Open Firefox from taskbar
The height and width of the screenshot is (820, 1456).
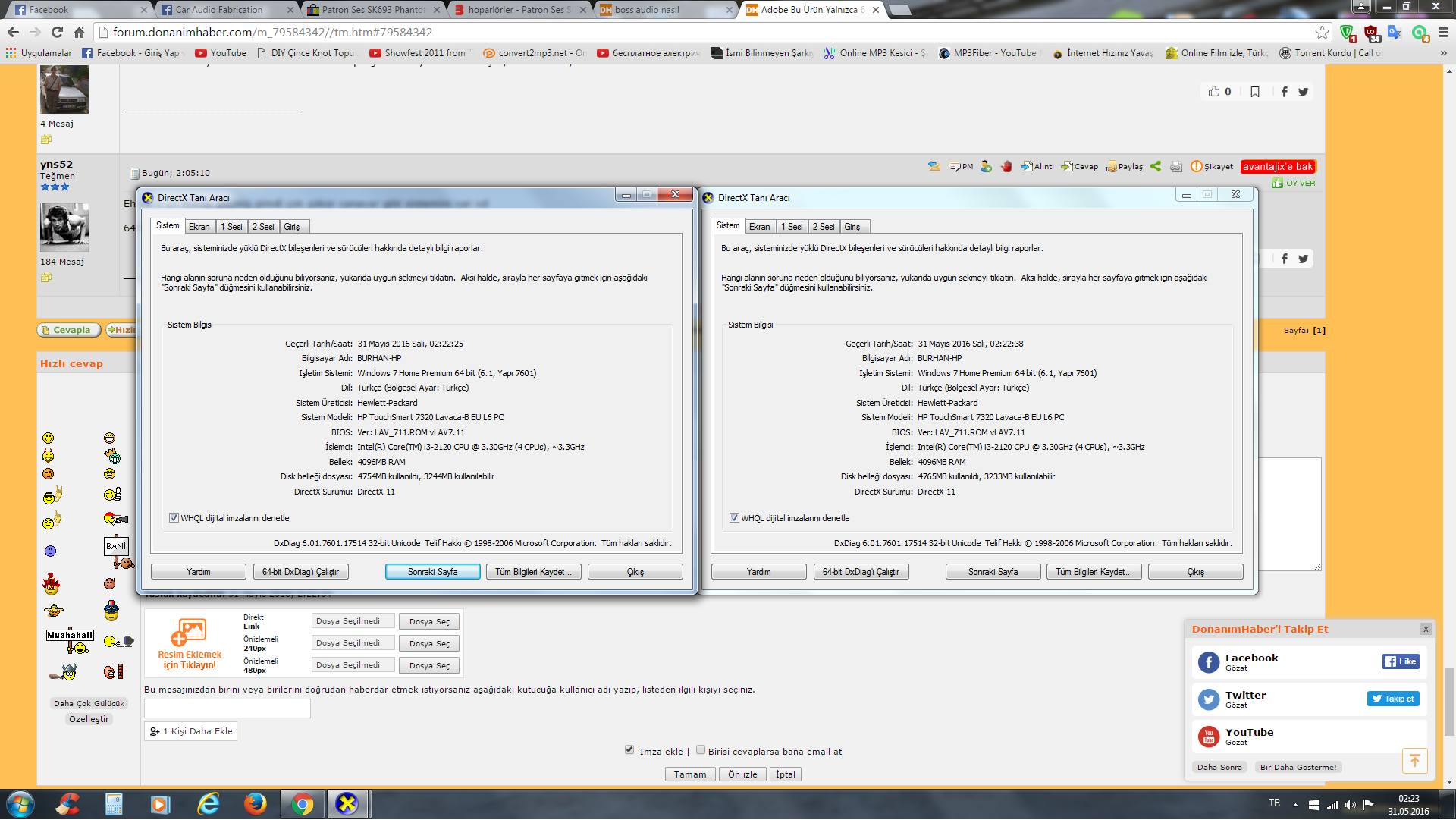click(255, 804)
